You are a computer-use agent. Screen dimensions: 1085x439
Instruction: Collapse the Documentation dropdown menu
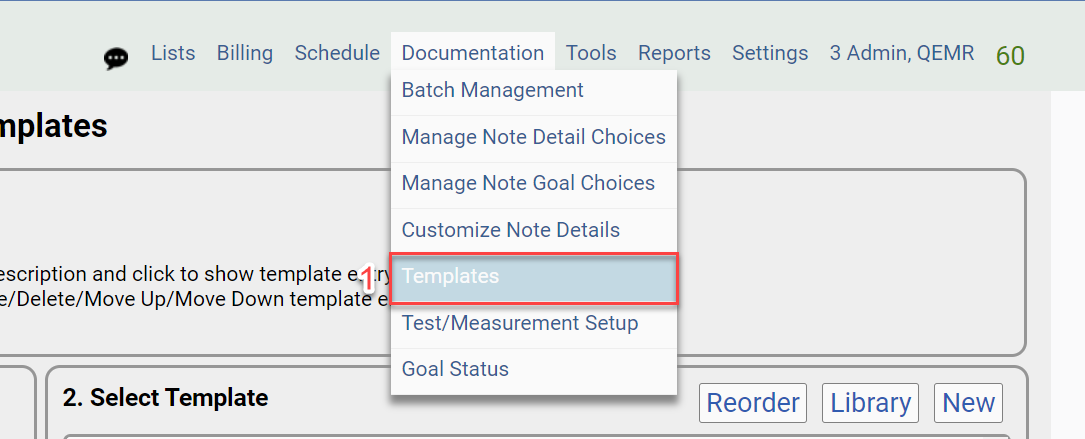[x=472, y=53]
